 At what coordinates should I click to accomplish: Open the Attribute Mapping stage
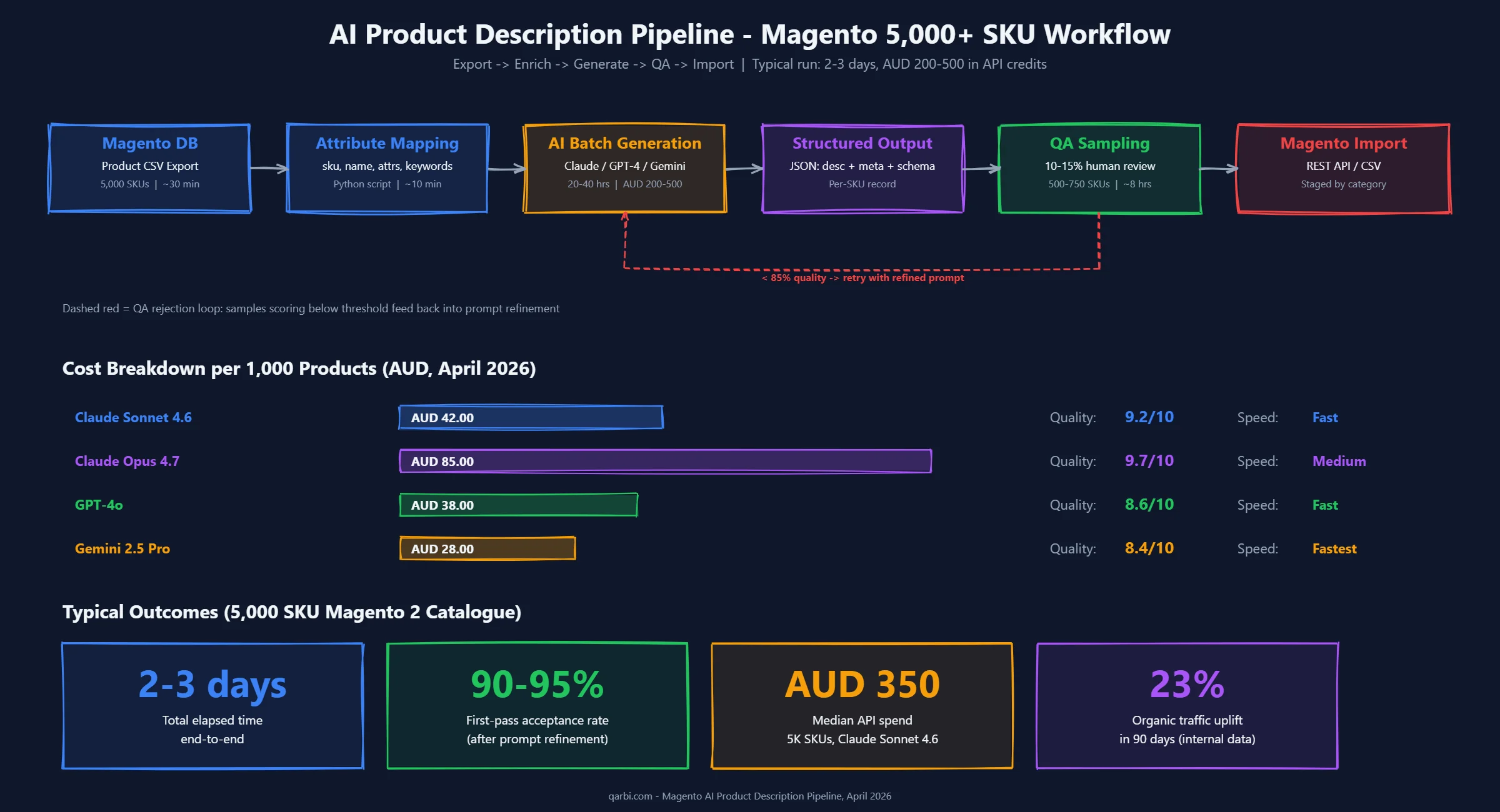coord(386,167)
